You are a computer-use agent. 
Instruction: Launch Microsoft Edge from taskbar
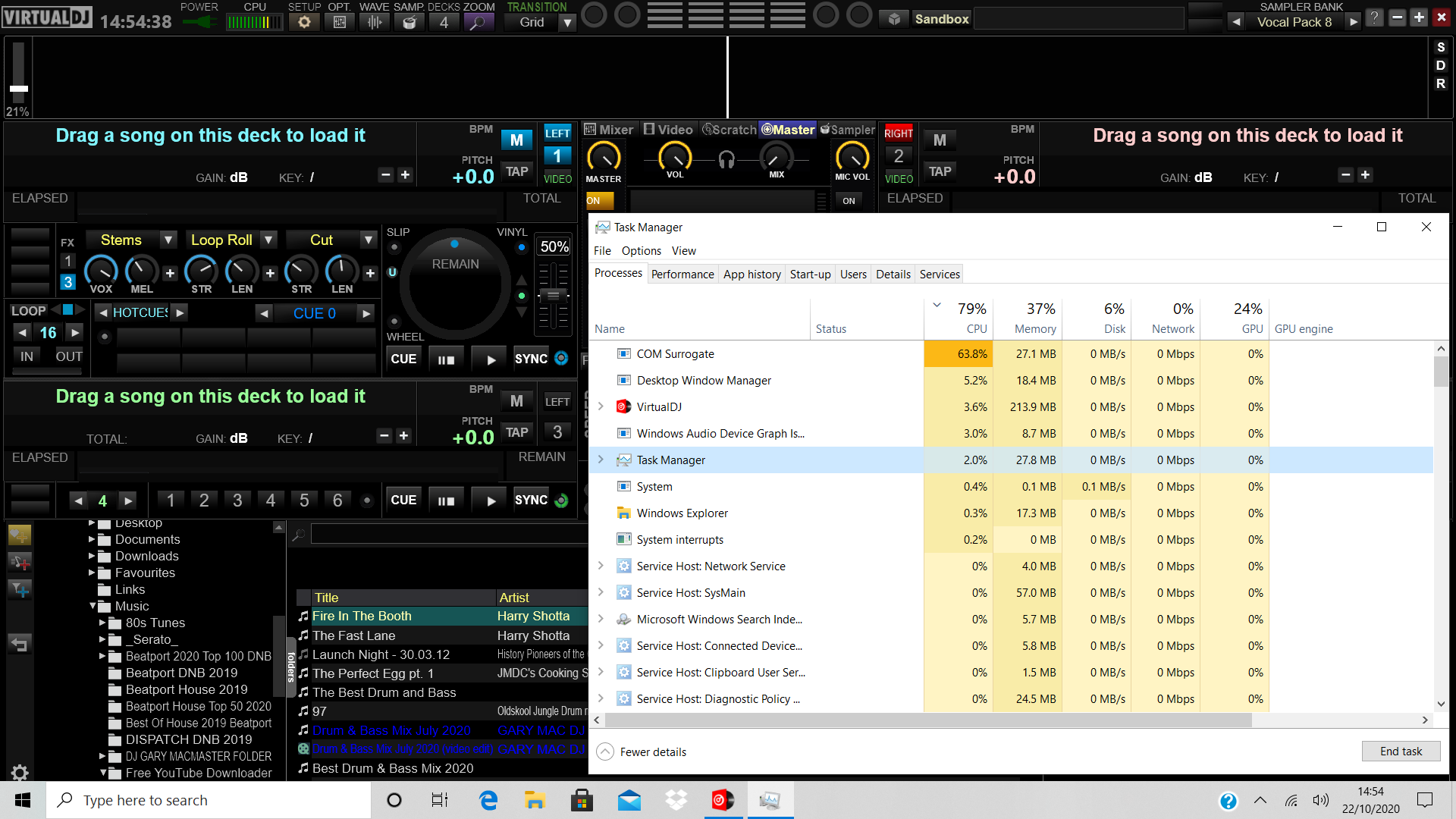488,800
